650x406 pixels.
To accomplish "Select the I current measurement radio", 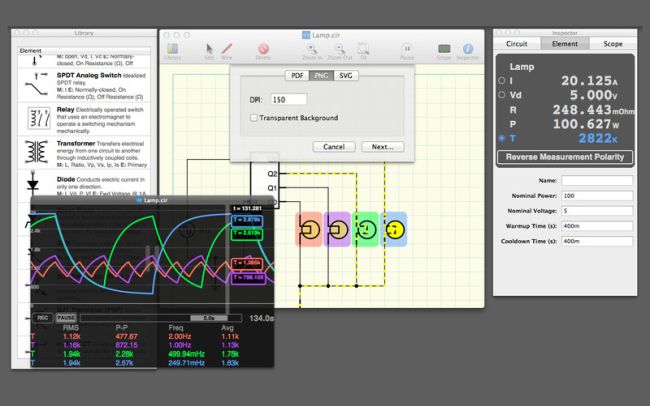I will click(502, 81).
